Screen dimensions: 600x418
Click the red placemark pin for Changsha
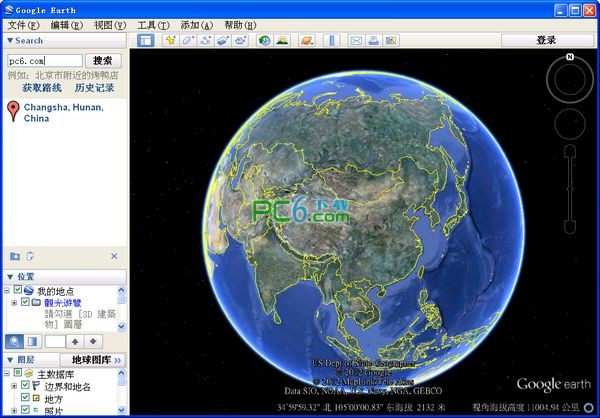13,111
